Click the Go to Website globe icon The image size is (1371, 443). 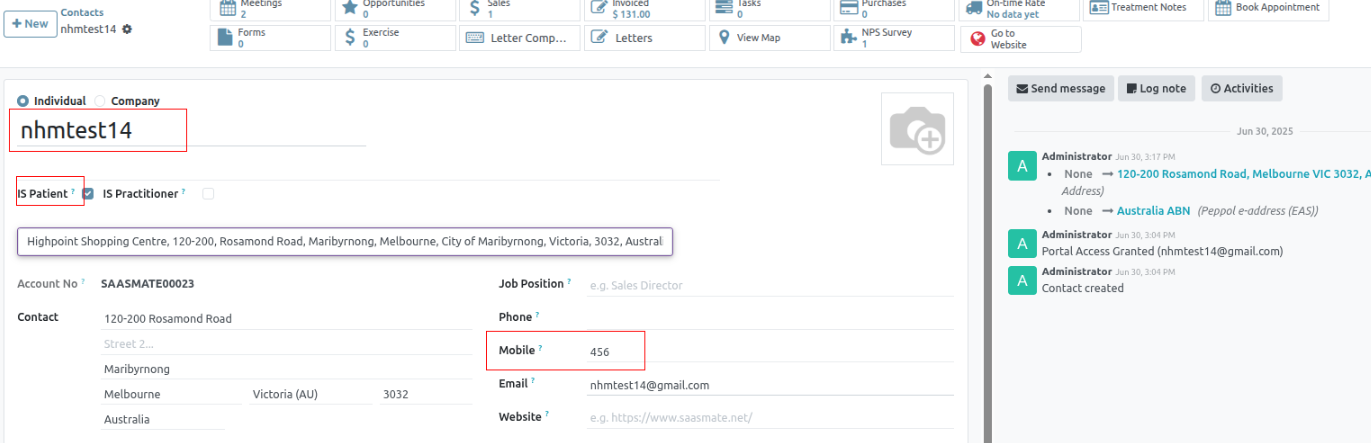[977, 39]
